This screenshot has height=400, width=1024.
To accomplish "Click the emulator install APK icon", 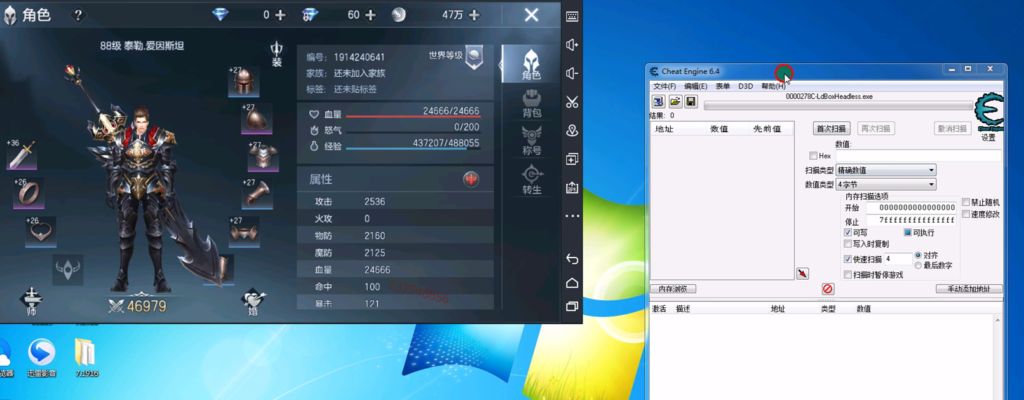I will coord(572,188).
